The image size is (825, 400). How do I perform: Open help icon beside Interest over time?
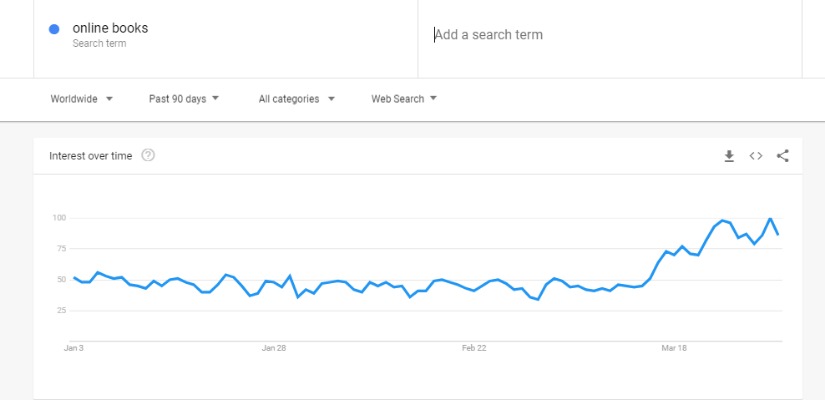click(x=148, y=155)
